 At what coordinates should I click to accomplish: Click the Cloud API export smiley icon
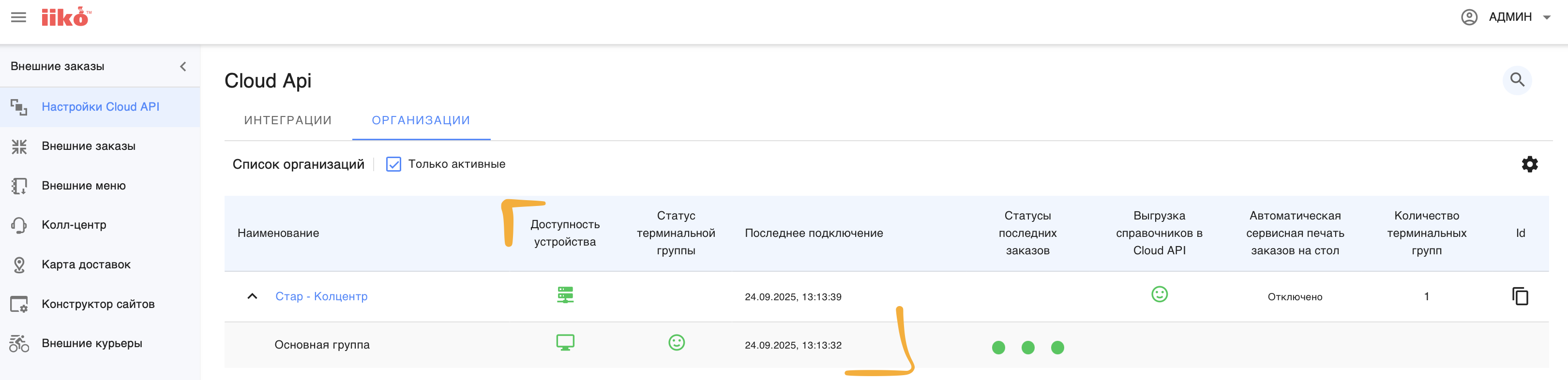1159,295
